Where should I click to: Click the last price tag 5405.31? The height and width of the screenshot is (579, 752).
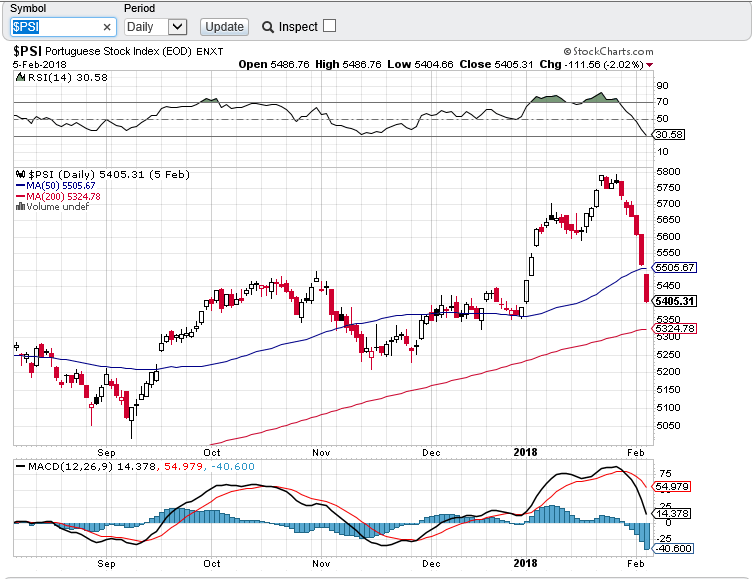[674, 301]
